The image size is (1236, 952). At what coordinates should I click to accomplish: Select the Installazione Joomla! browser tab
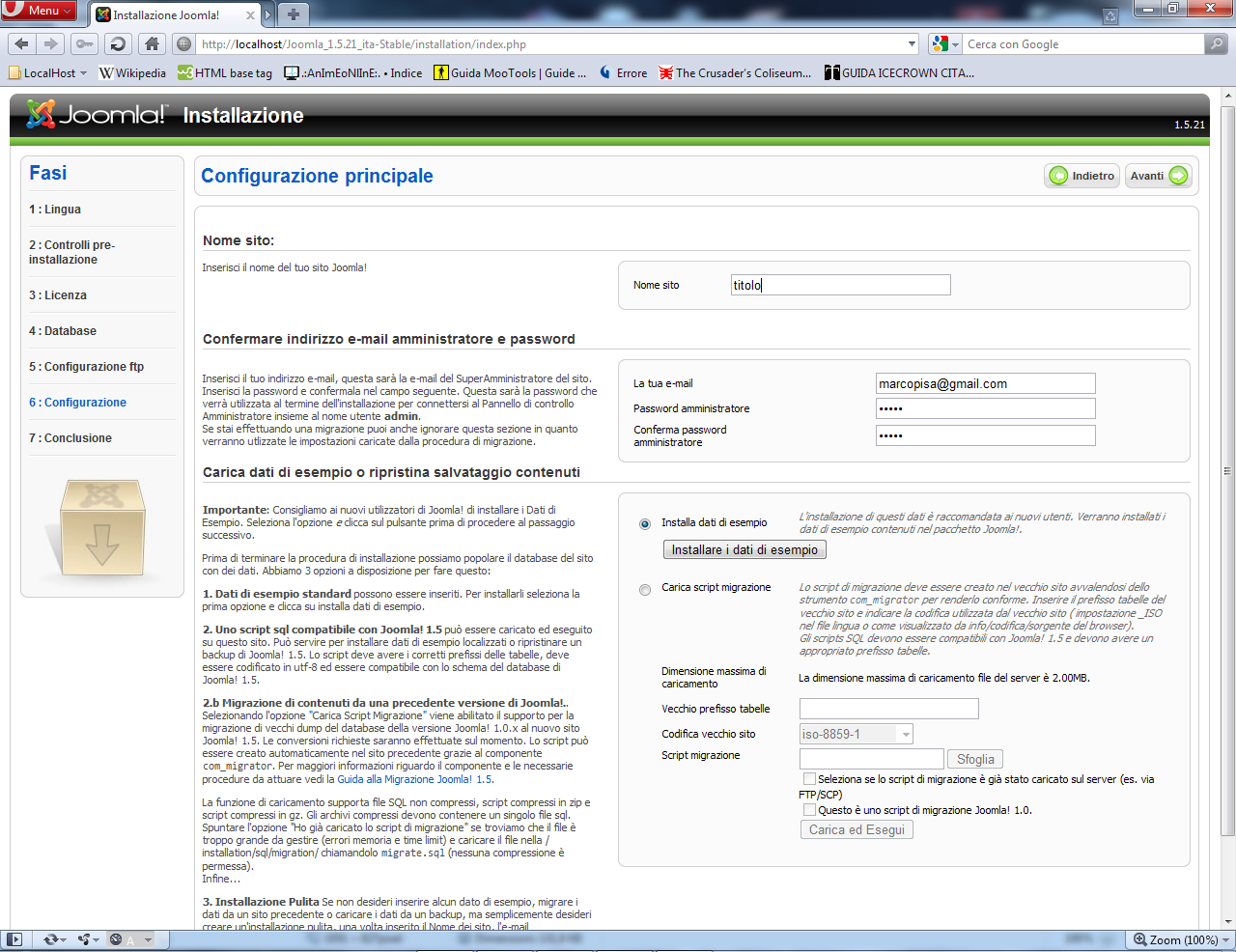(x=176, y=14)
